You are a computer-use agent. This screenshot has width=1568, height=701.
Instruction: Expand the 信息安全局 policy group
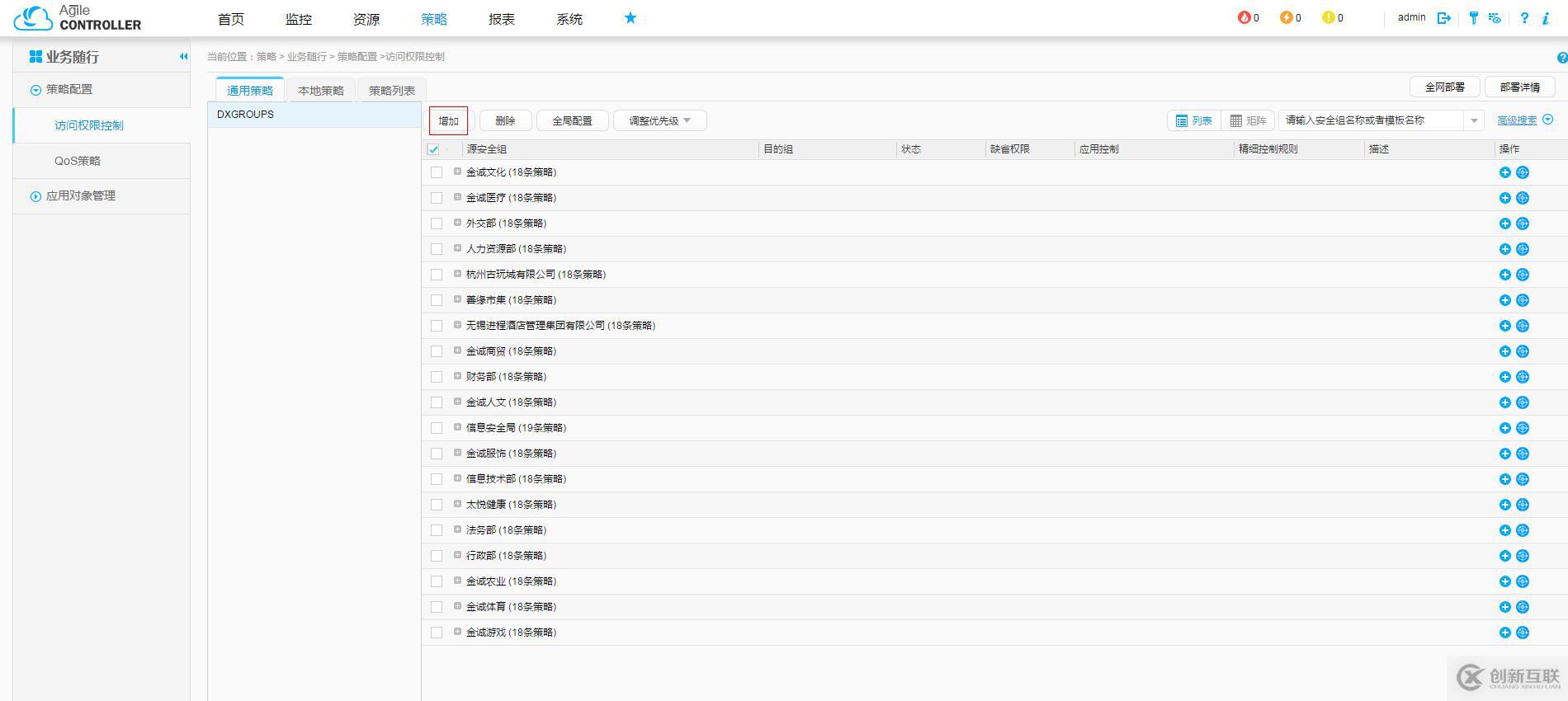pyautogui.click(x=457, y=427)
